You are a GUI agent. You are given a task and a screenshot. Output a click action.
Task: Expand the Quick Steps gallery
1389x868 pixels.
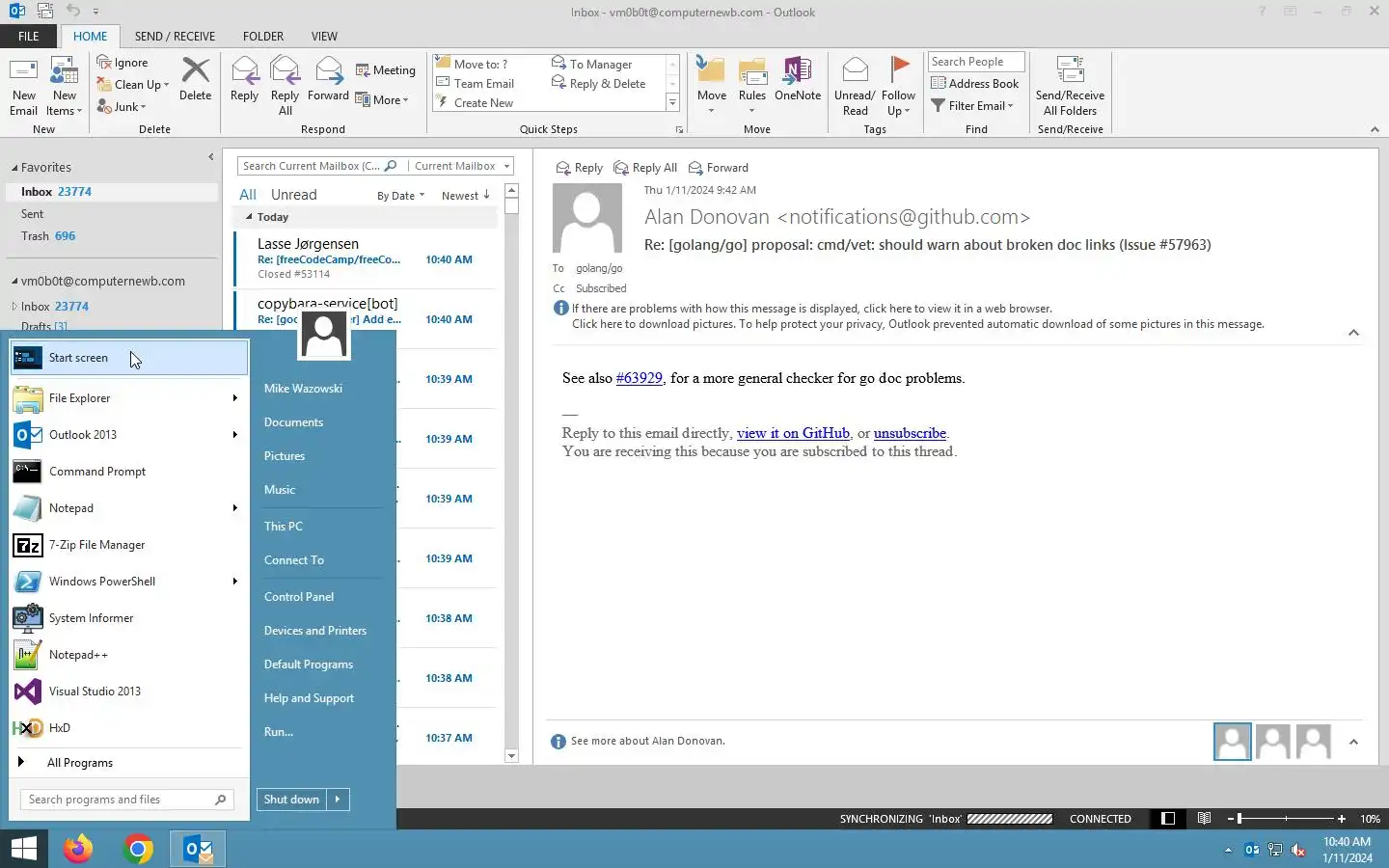click(672, 102)
